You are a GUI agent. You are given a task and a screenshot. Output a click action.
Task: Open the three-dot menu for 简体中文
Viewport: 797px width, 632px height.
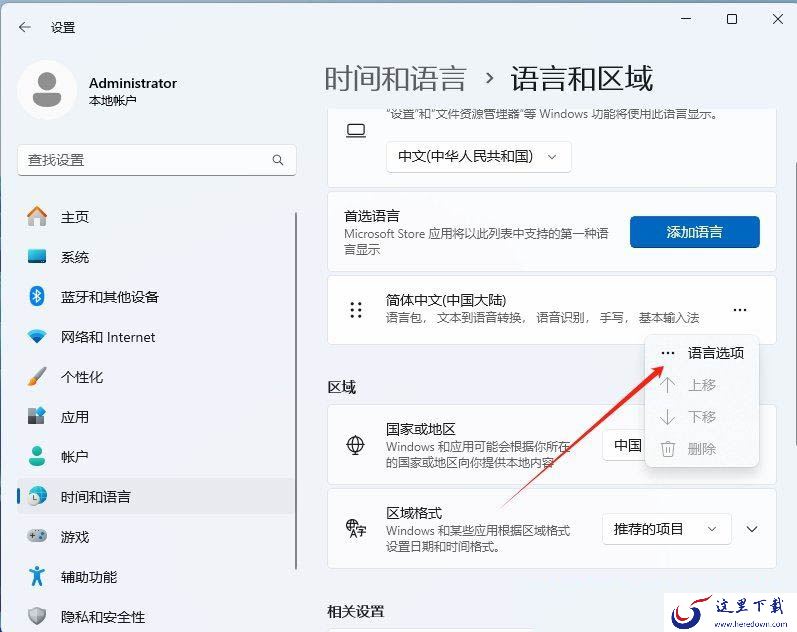point(740,310)
